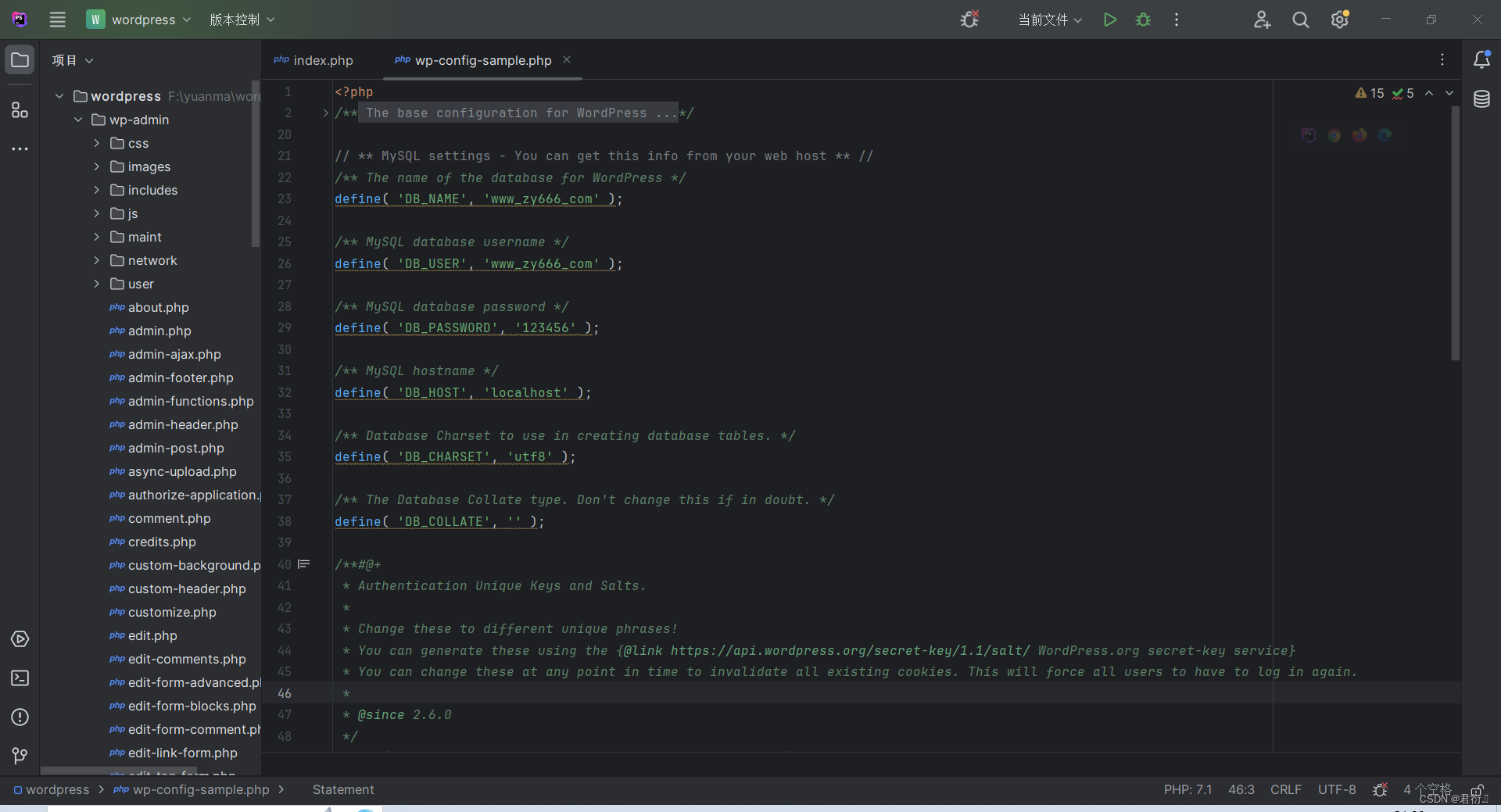
Task: Collapse the wordpress root folder
Action: (x=59, y=96)
